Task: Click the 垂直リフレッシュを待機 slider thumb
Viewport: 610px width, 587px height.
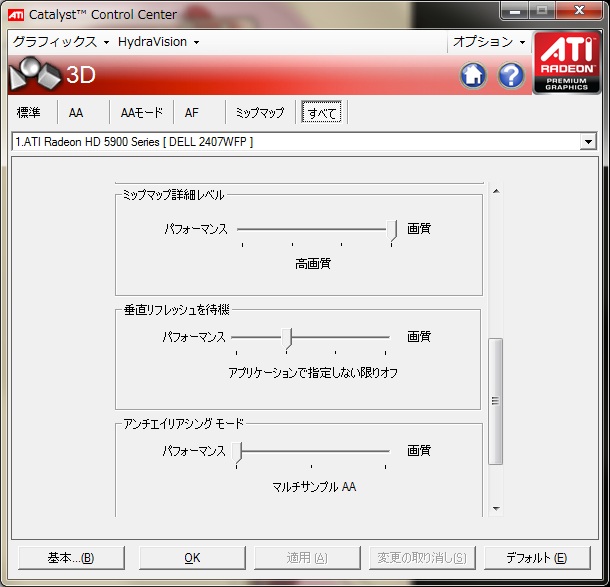Action: click(287, 338)
